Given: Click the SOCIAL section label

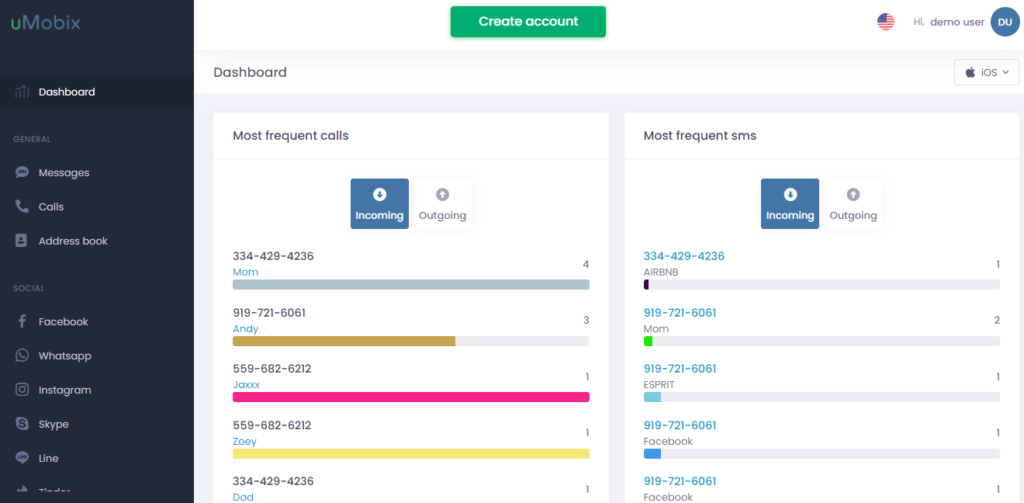Looking at the screenshot, I should point(29,288).
